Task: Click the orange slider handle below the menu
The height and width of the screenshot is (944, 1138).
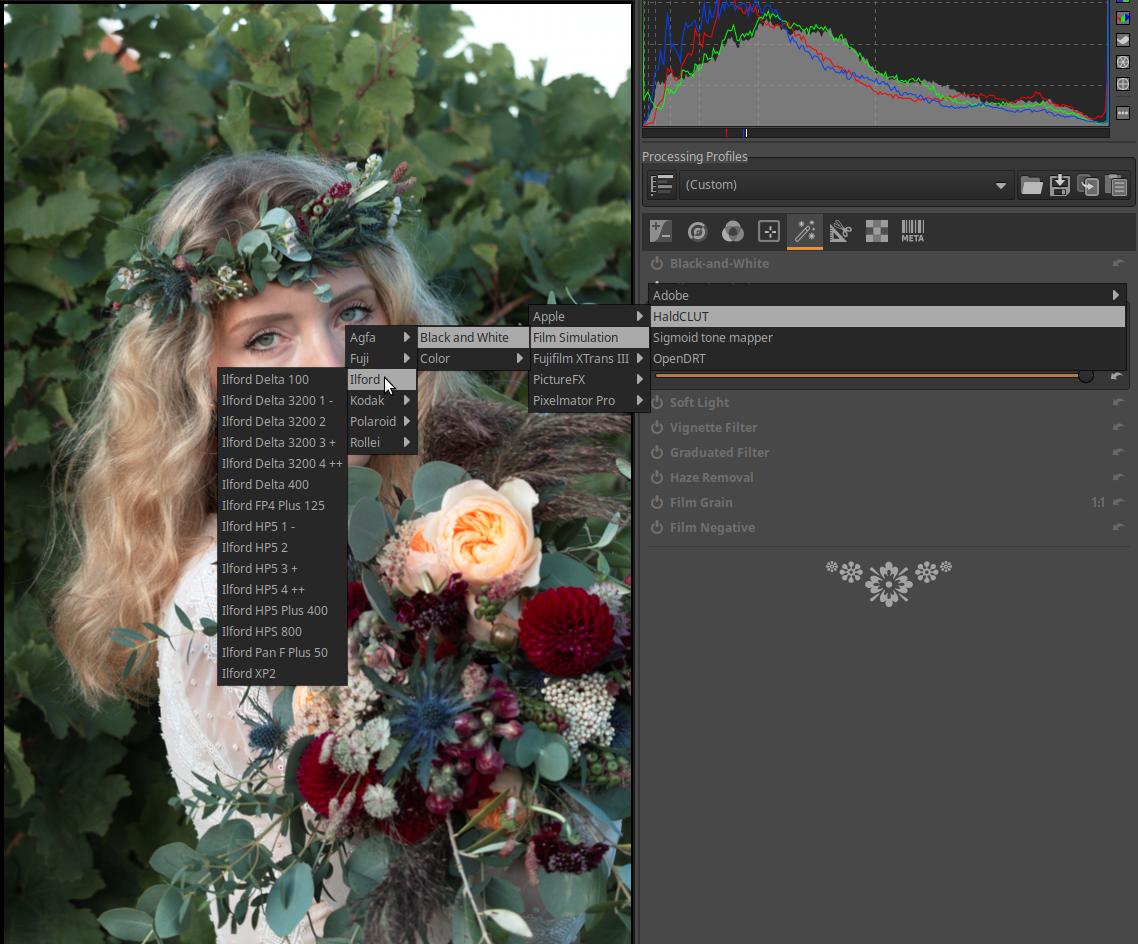Action: (x=1085, y=375)
